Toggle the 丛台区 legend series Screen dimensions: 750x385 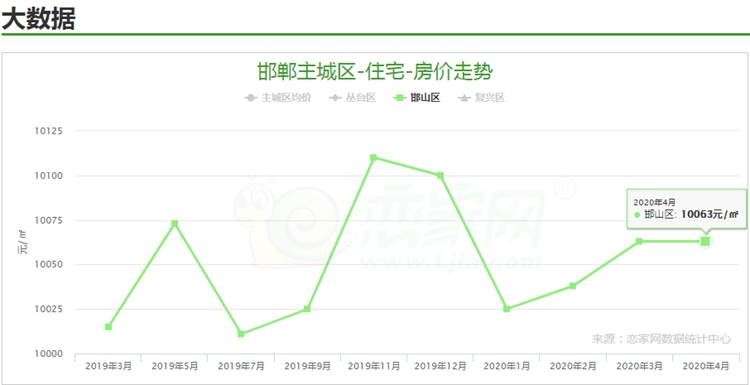[352, 98]
